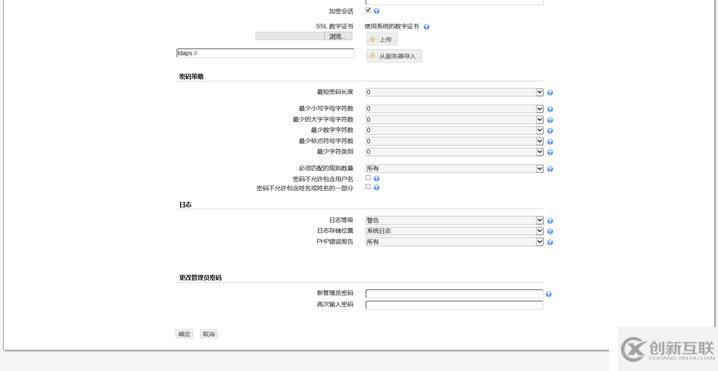Viewport: 718px width, 371px height.
Task: Open the 最少数字字符数 dropdown
Action: [454, 131]
